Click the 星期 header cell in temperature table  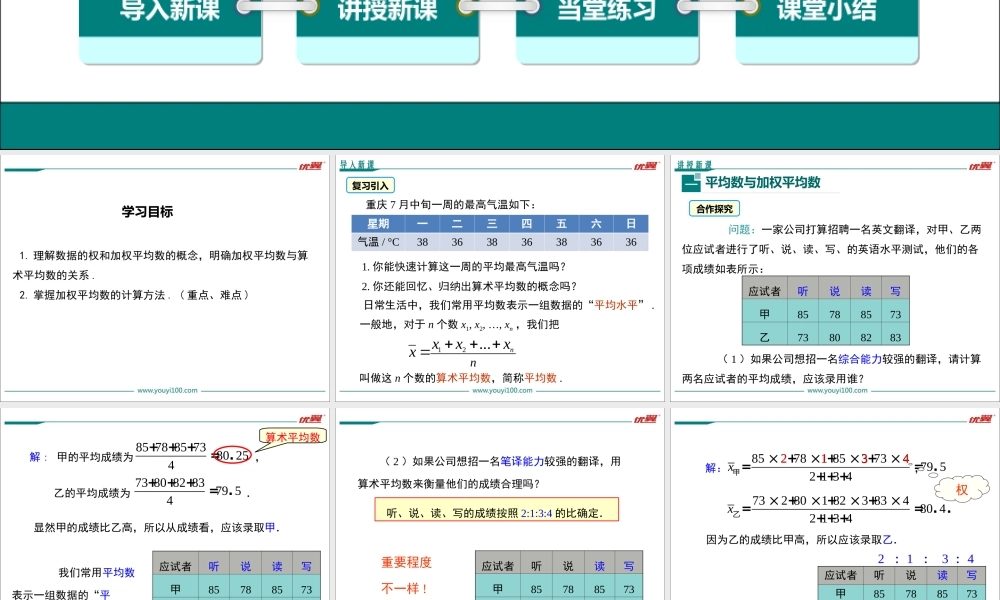point(378,223)
